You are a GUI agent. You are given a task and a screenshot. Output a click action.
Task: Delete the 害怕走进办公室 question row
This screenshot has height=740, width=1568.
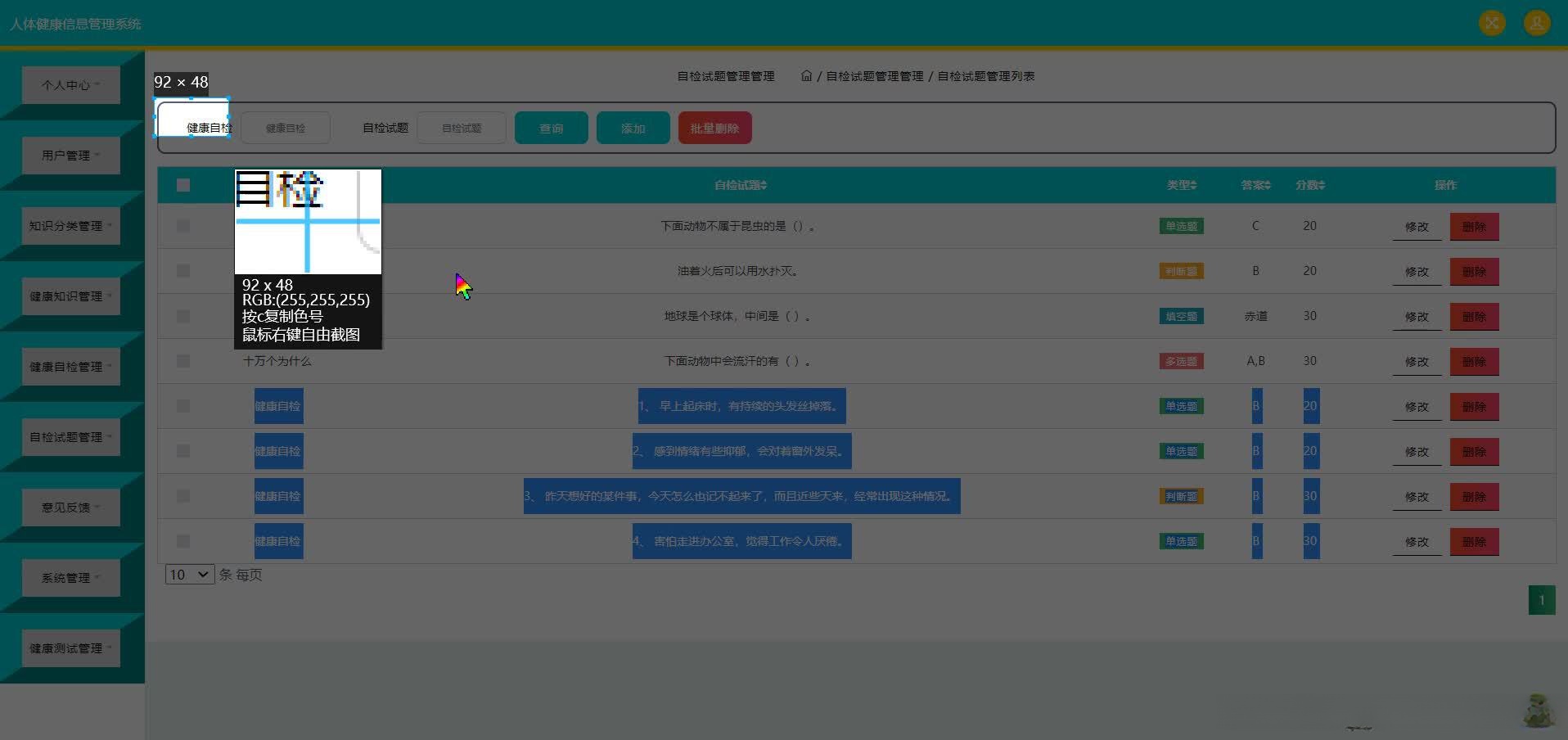[x=1475, y=542]
